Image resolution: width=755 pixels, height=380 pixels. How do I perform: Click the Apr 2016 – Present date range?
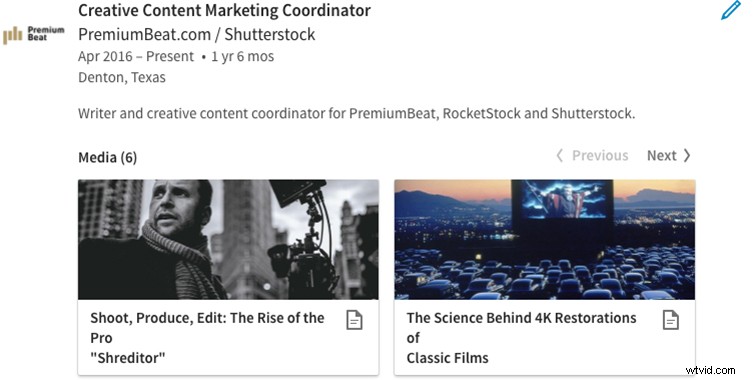pyautogui.click(x=136, y=56)
